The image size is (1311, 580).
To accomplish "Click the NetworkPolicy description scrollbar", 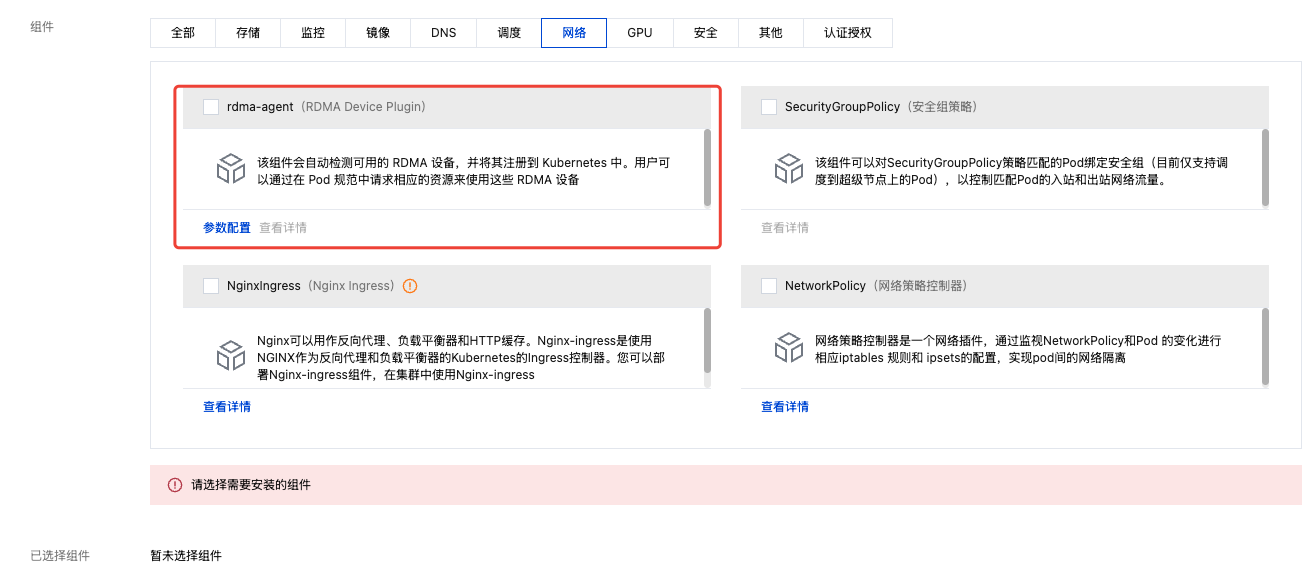I will (x=1266, y=346).
